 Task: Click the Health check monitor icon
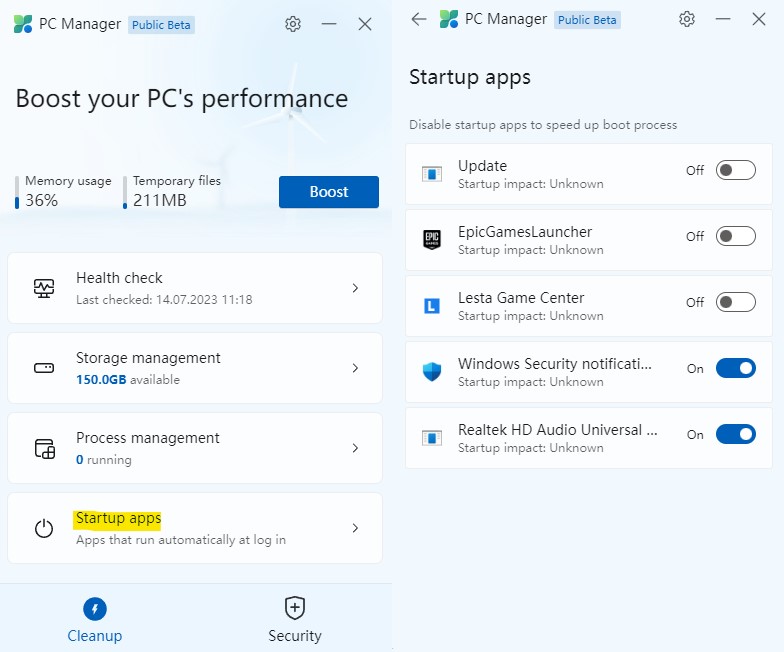[44, 288]
